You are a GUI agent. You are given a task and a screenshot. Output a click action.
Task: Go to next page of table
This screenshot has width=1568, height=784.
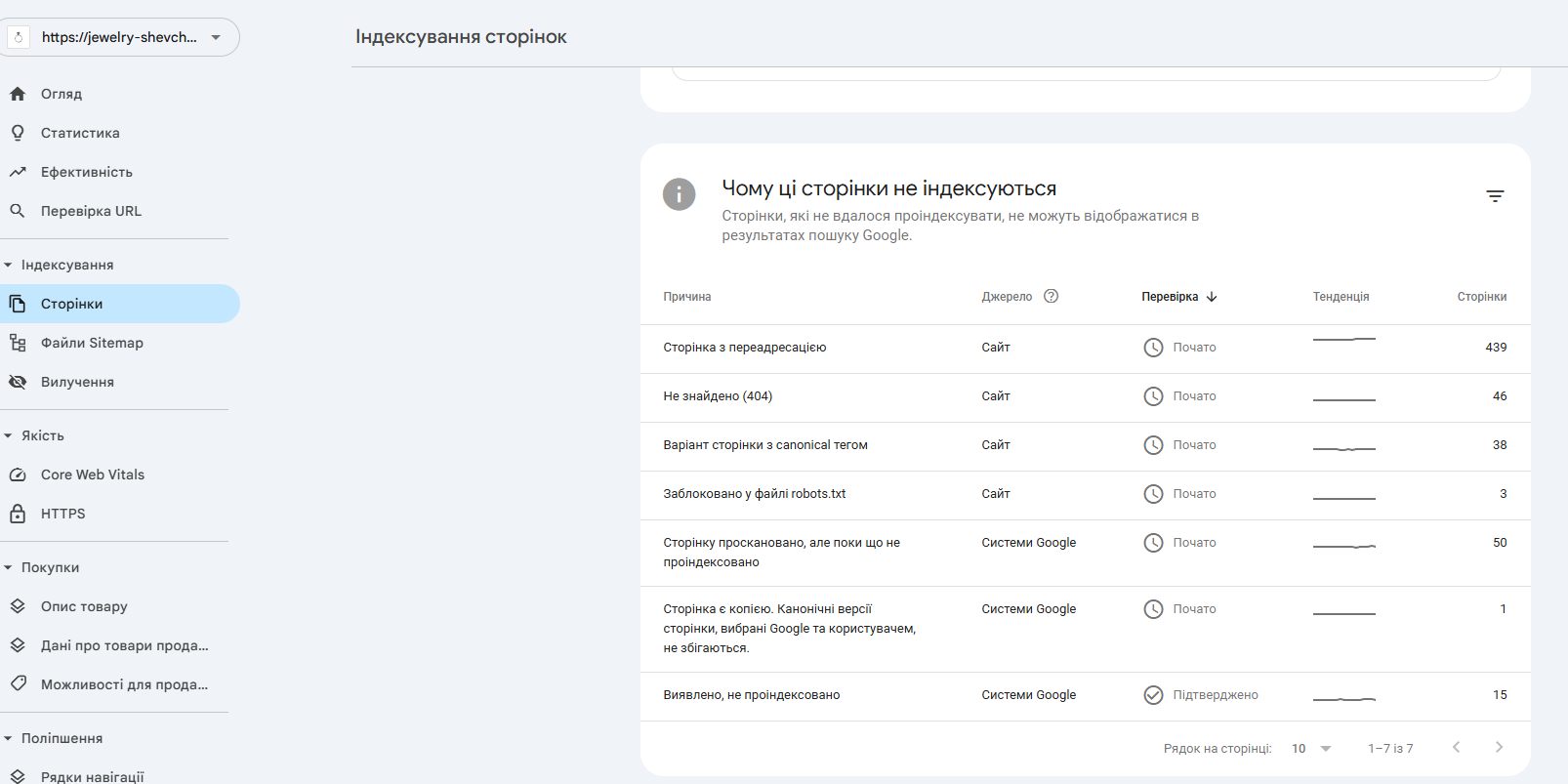point(1499,748)
